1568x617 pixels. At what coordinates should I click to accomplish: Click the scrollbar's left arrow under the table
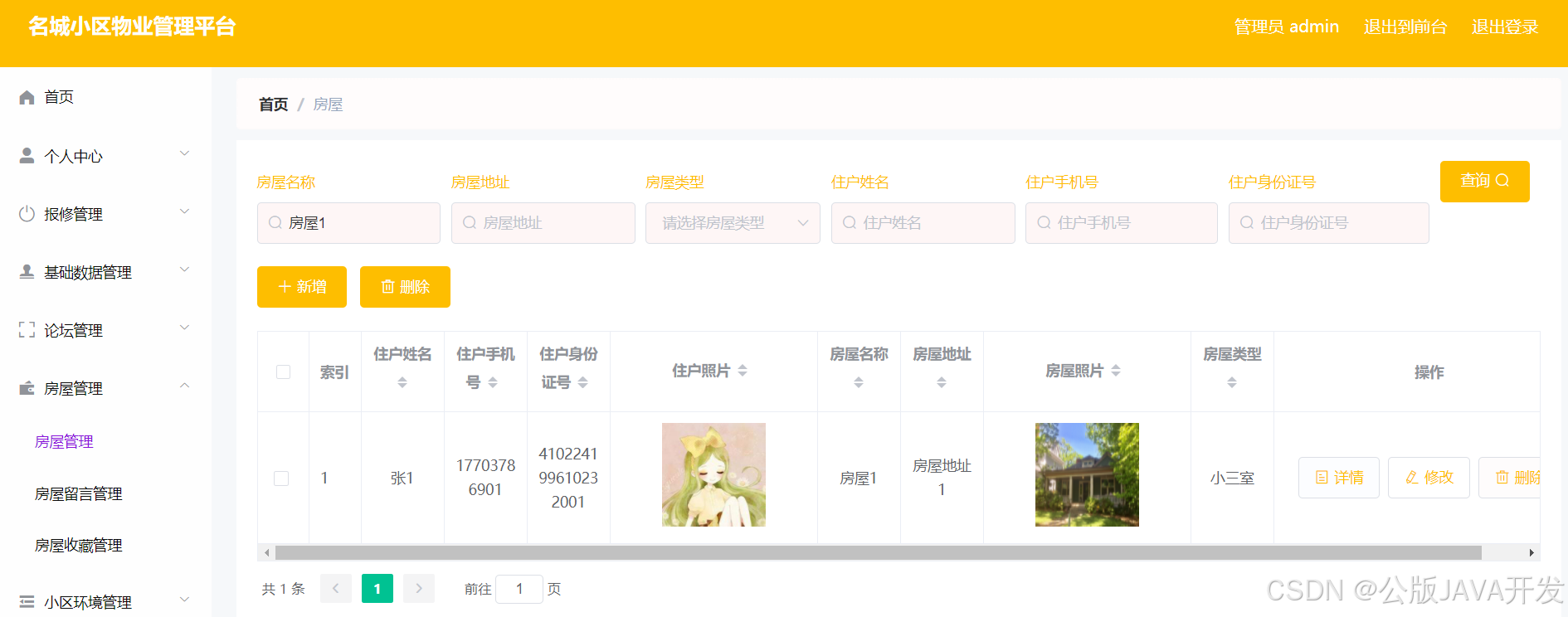point(266,552)
